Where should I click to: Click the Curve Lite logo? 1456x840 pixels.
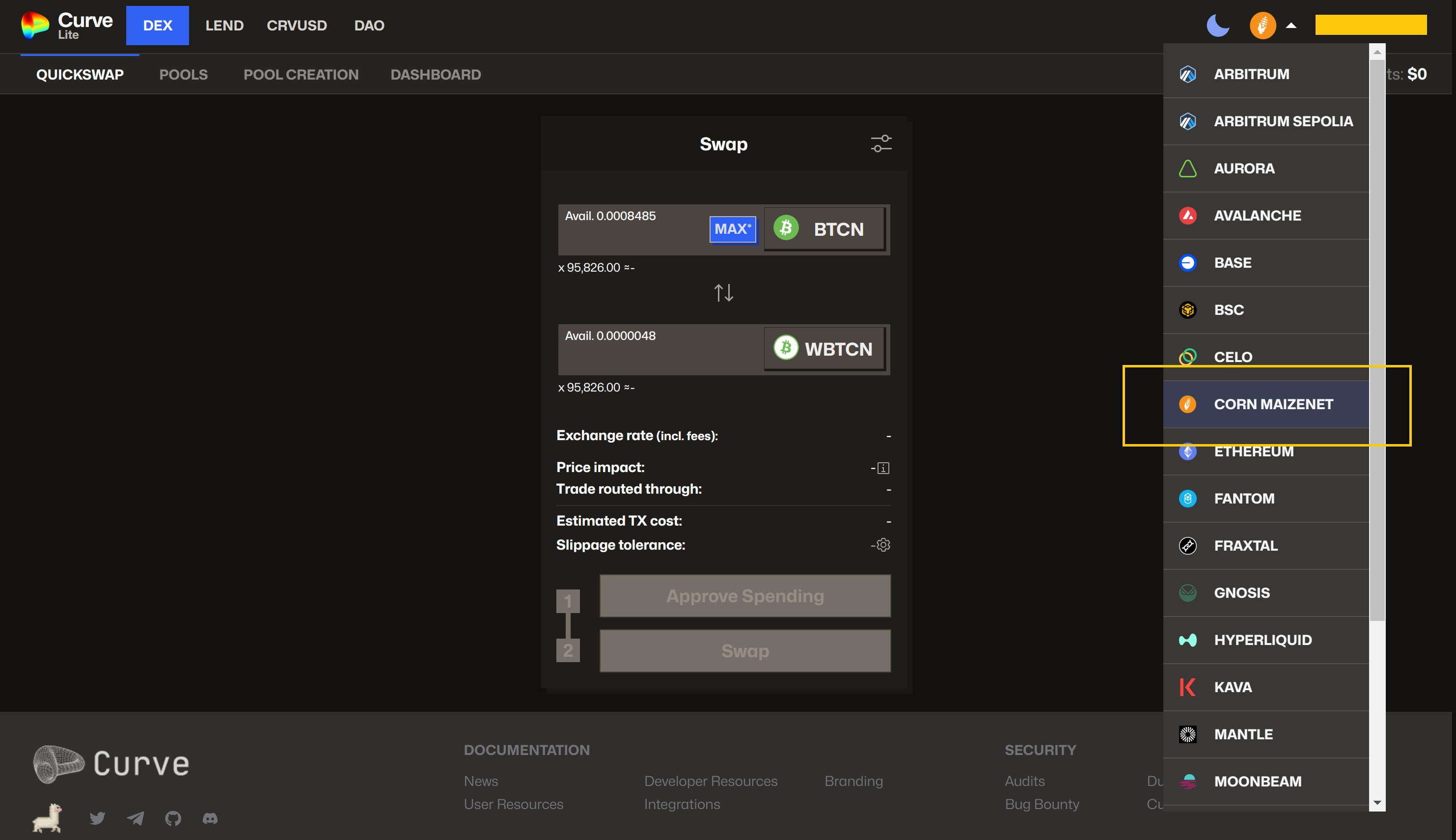[67, 26]
